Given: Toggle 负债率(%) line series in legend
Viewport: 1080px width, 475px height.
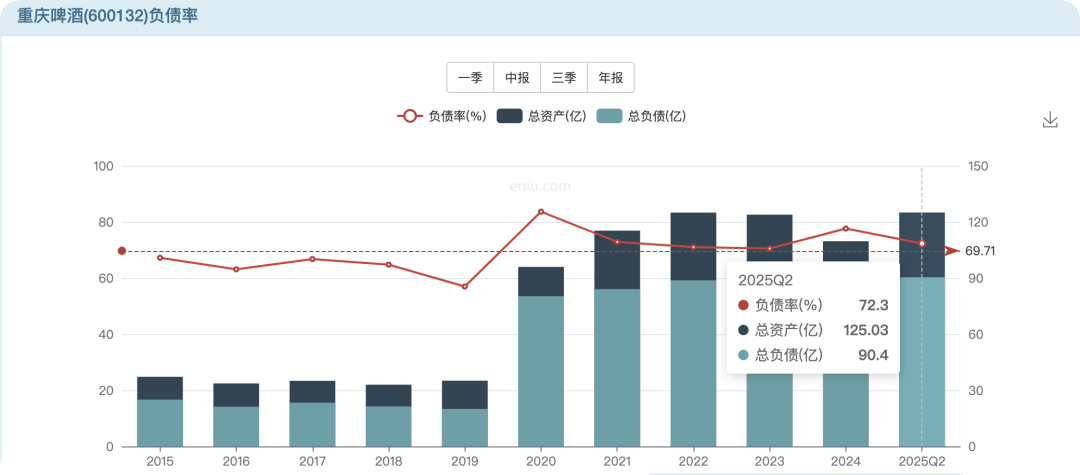Looking at the screenshot, I should 442,116.
